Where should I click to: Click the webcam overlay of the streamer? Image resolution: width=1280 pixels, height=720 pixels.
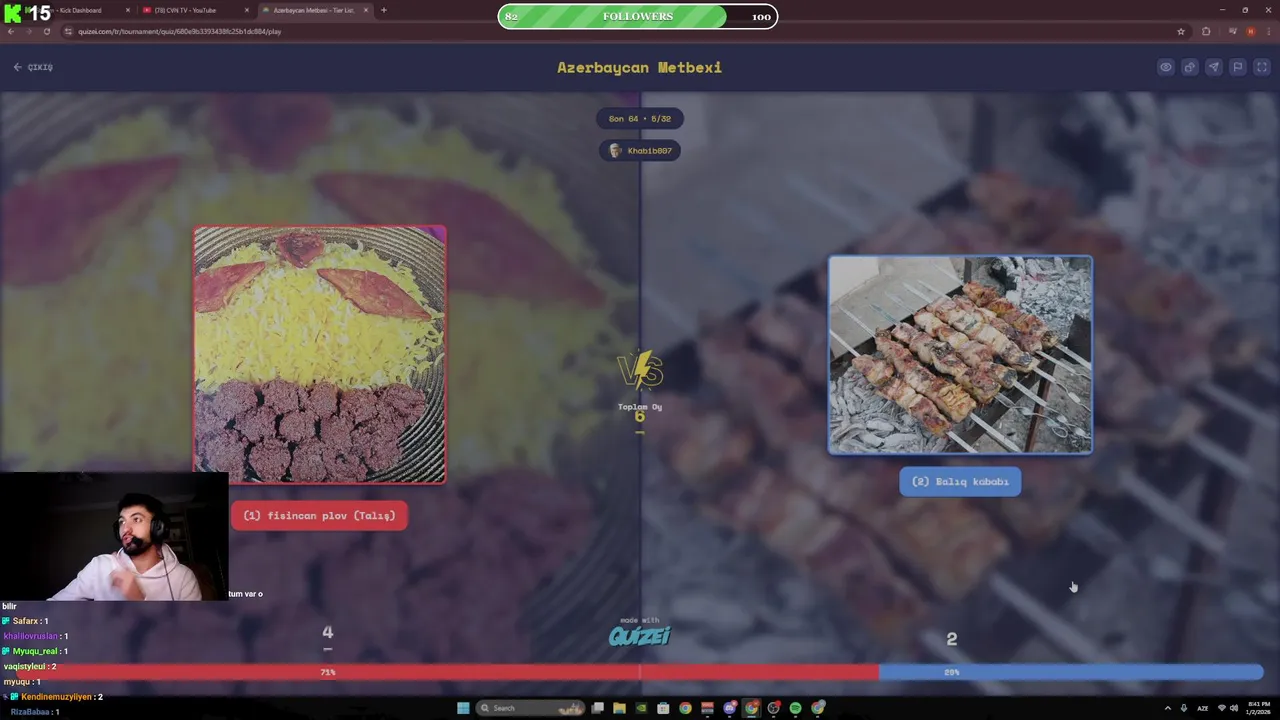click(114, 536)
